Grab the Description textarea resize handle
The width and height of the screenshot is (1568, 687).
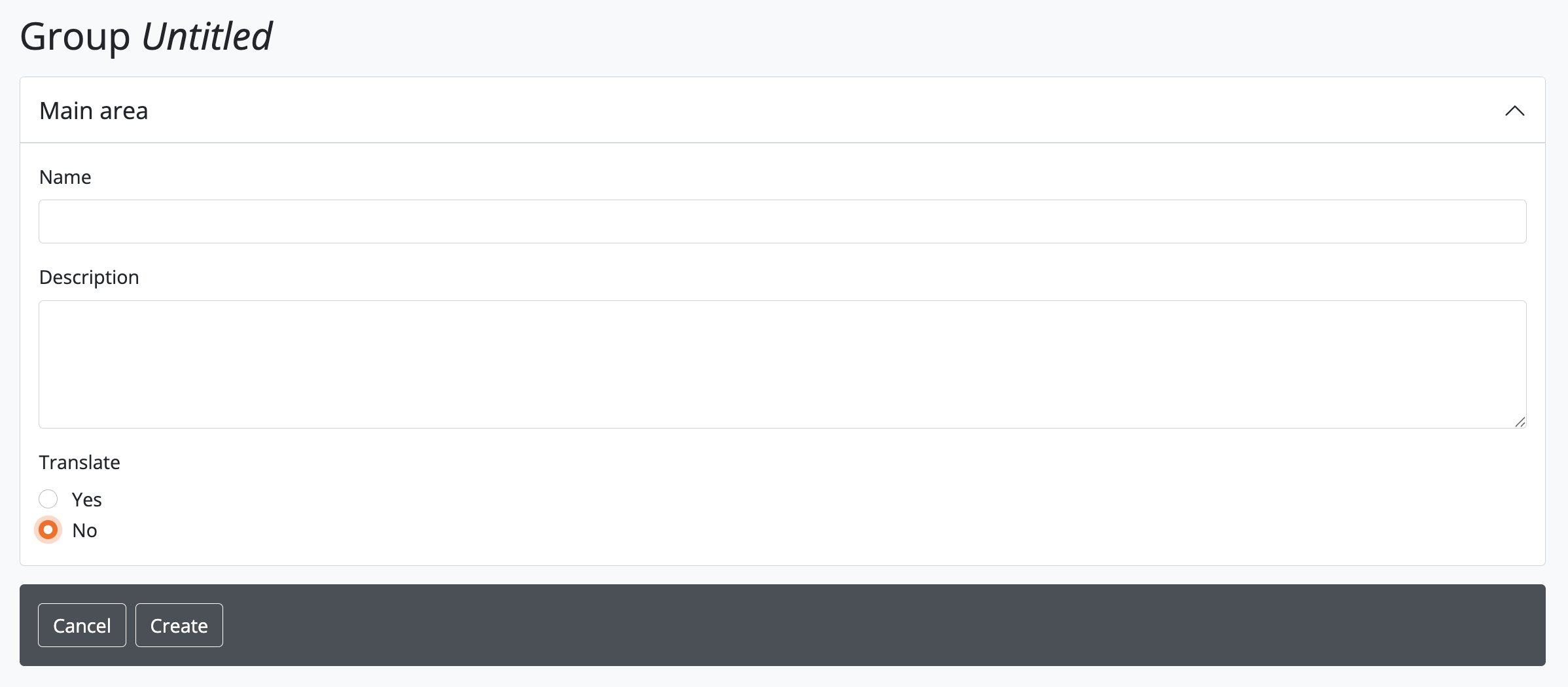(x=1520, y=422)
